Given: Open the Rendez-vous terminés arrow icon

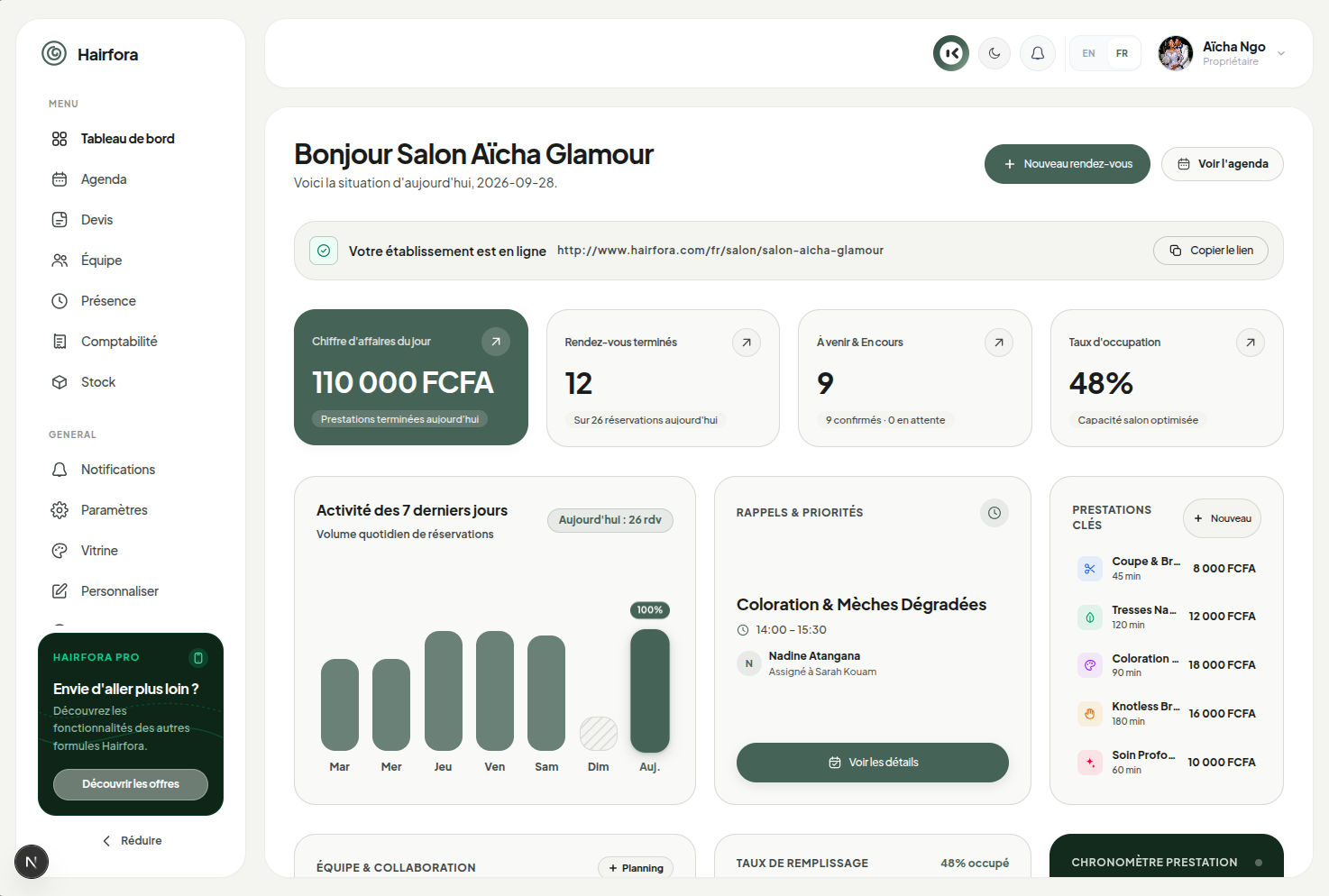Looking at the screenshot, I should pos(747,343).
